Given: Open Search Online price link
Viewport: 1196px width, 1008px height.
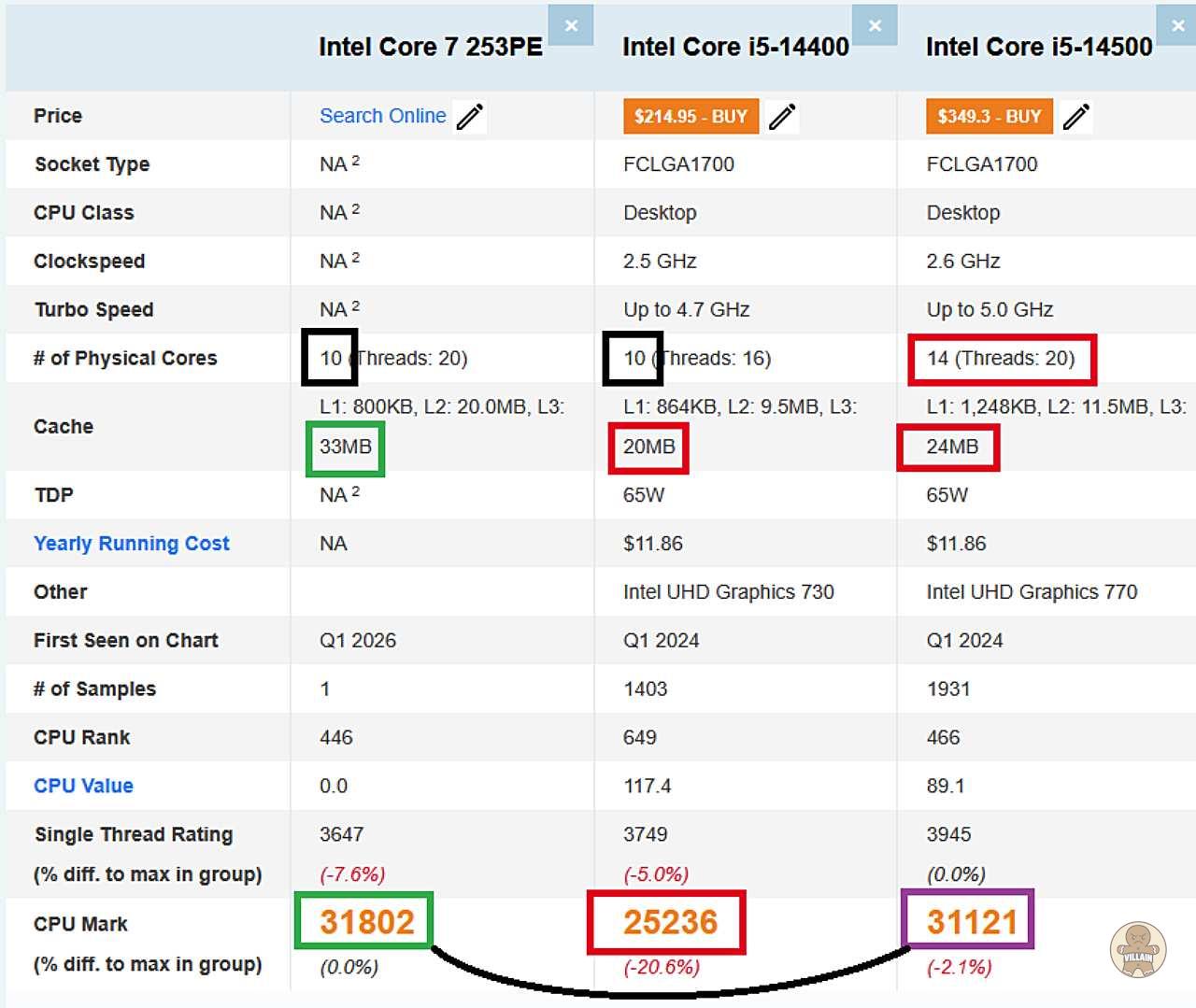Looking at the screenshot, I should coord(382,116).
